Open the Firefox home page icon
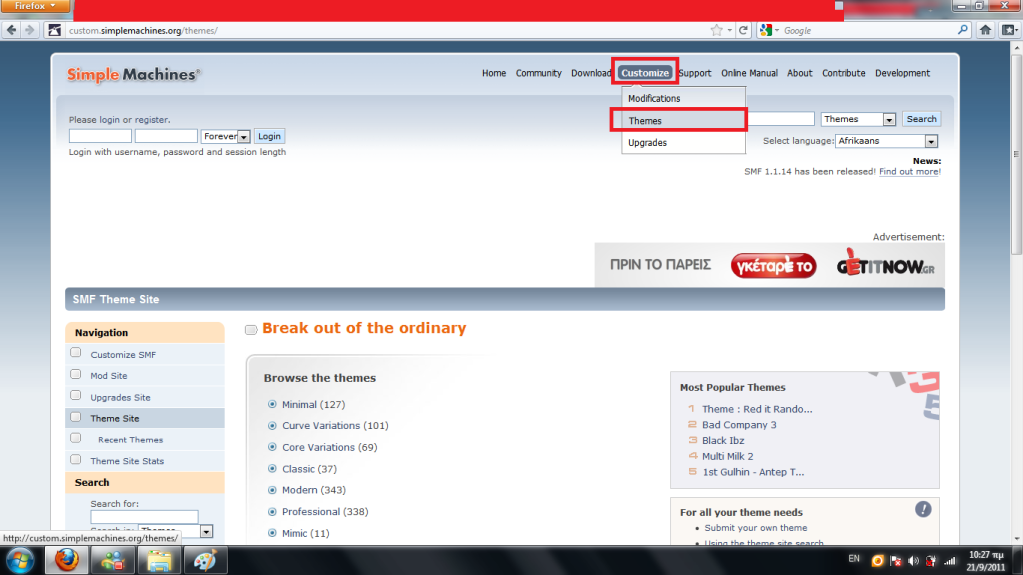Screen dimensions: 1023x575 coord(984,30)
